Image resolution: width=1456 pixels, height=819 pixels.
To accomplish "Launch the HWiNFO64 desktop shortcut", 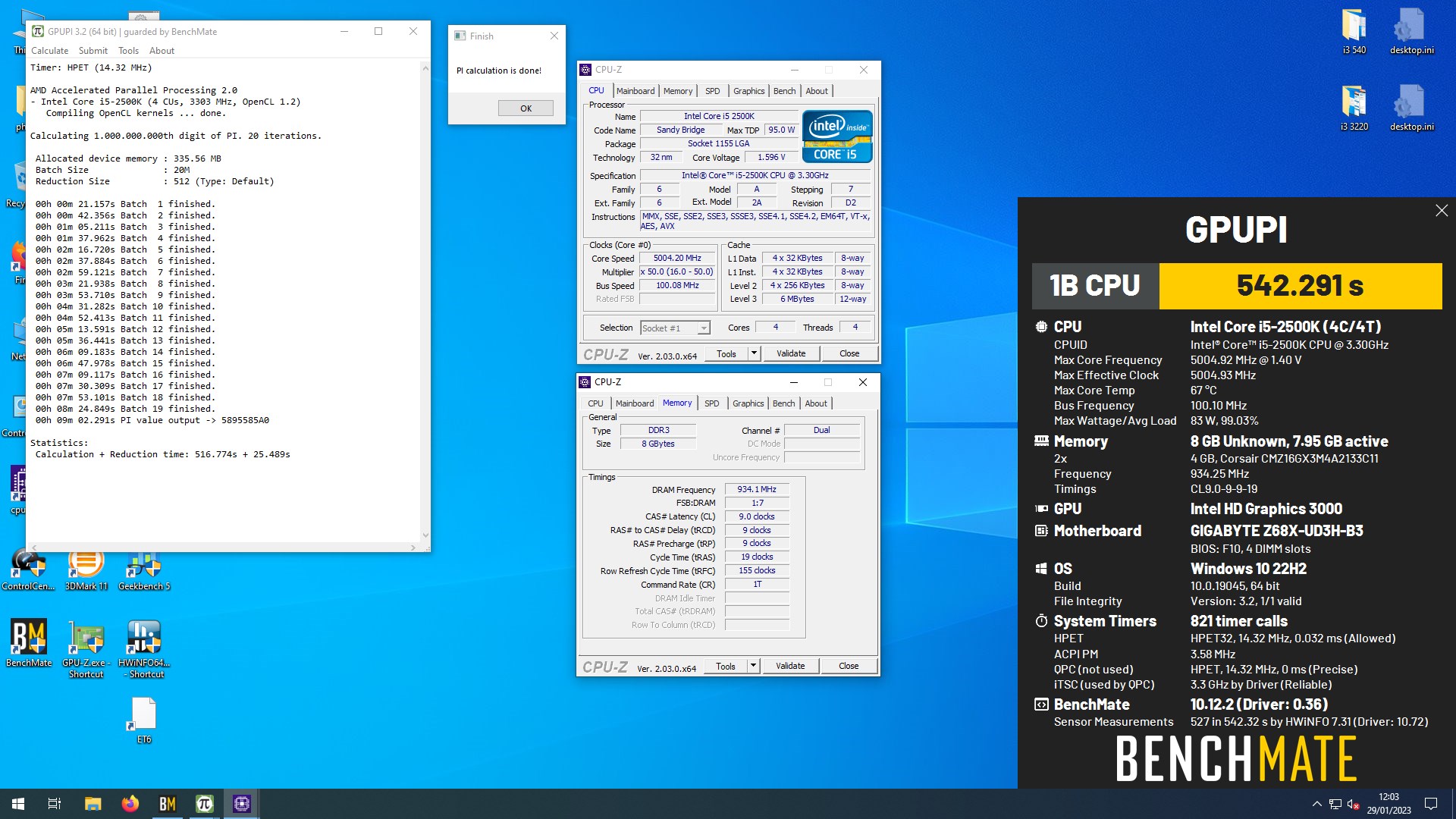I will coord(144,649).
